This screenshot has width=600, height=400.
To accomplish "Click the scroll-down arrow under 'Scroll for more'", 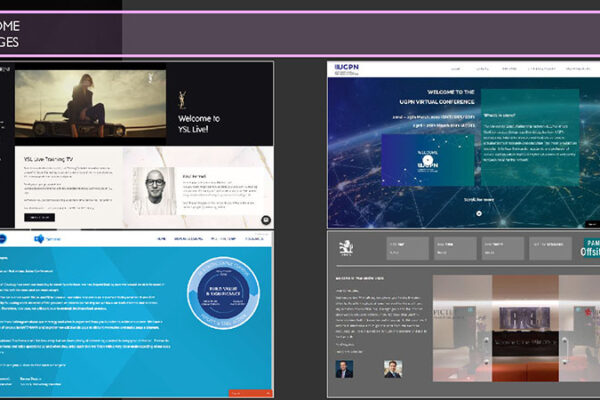I will pos(479,213).
